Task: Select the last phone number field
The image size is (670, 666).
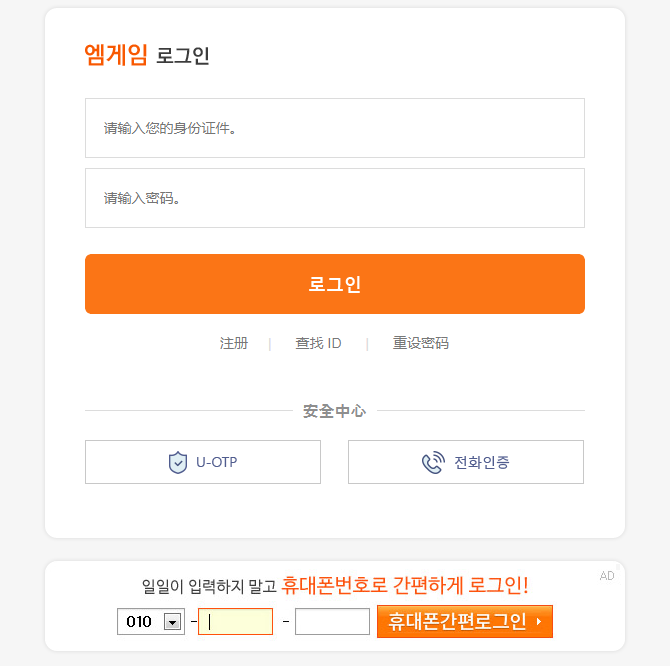Action: 332,621
